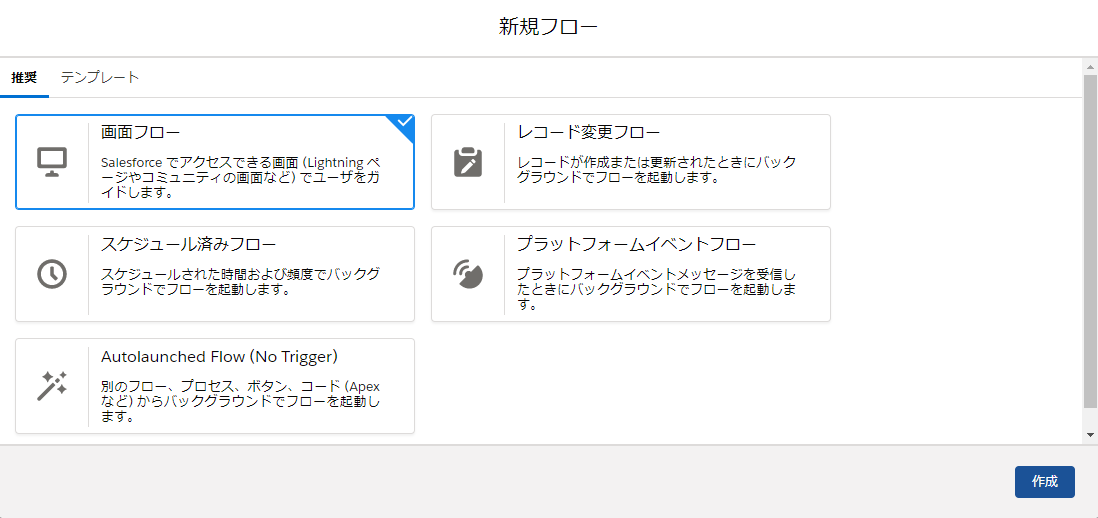1098x518 pixels.
Task: Select the 画面フロー card title
Action: (141, 132)
